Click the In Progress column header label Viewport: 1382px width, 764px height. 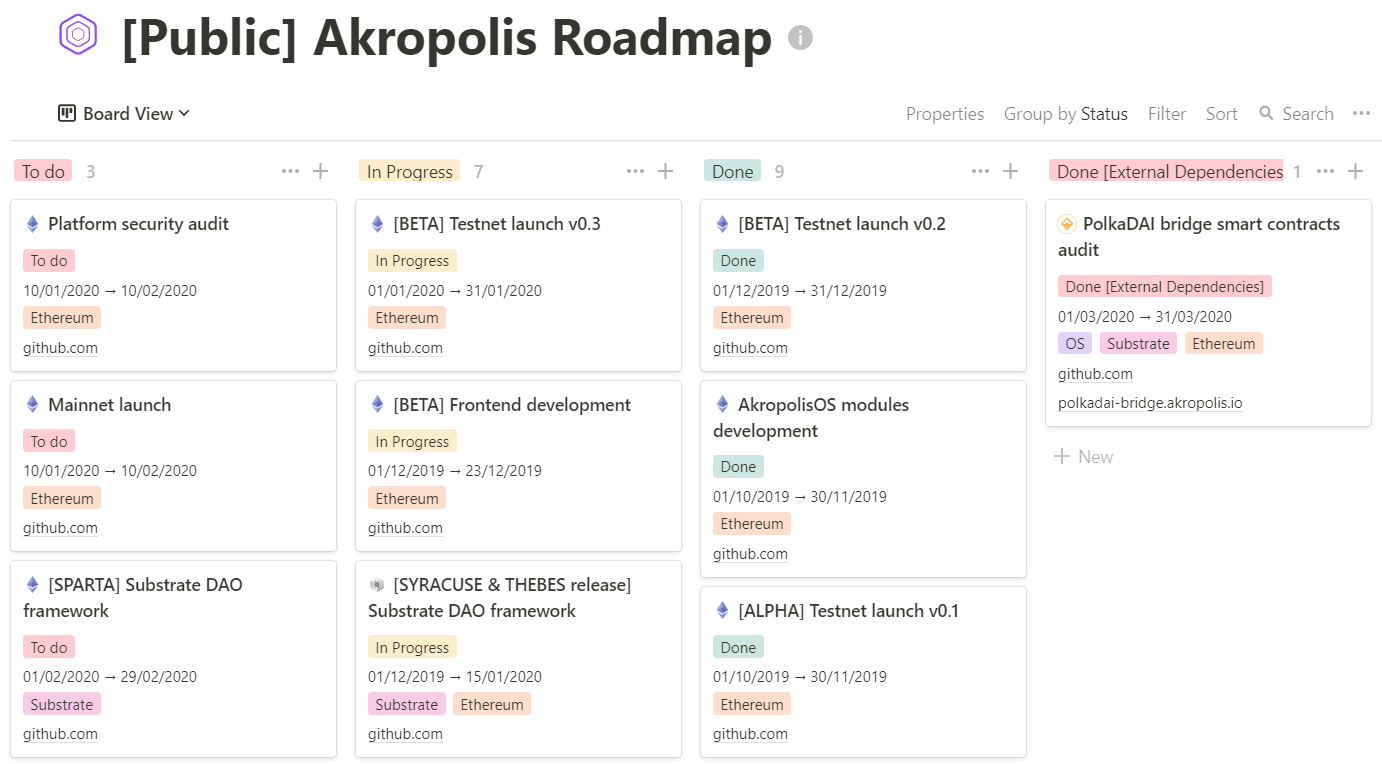410,172
